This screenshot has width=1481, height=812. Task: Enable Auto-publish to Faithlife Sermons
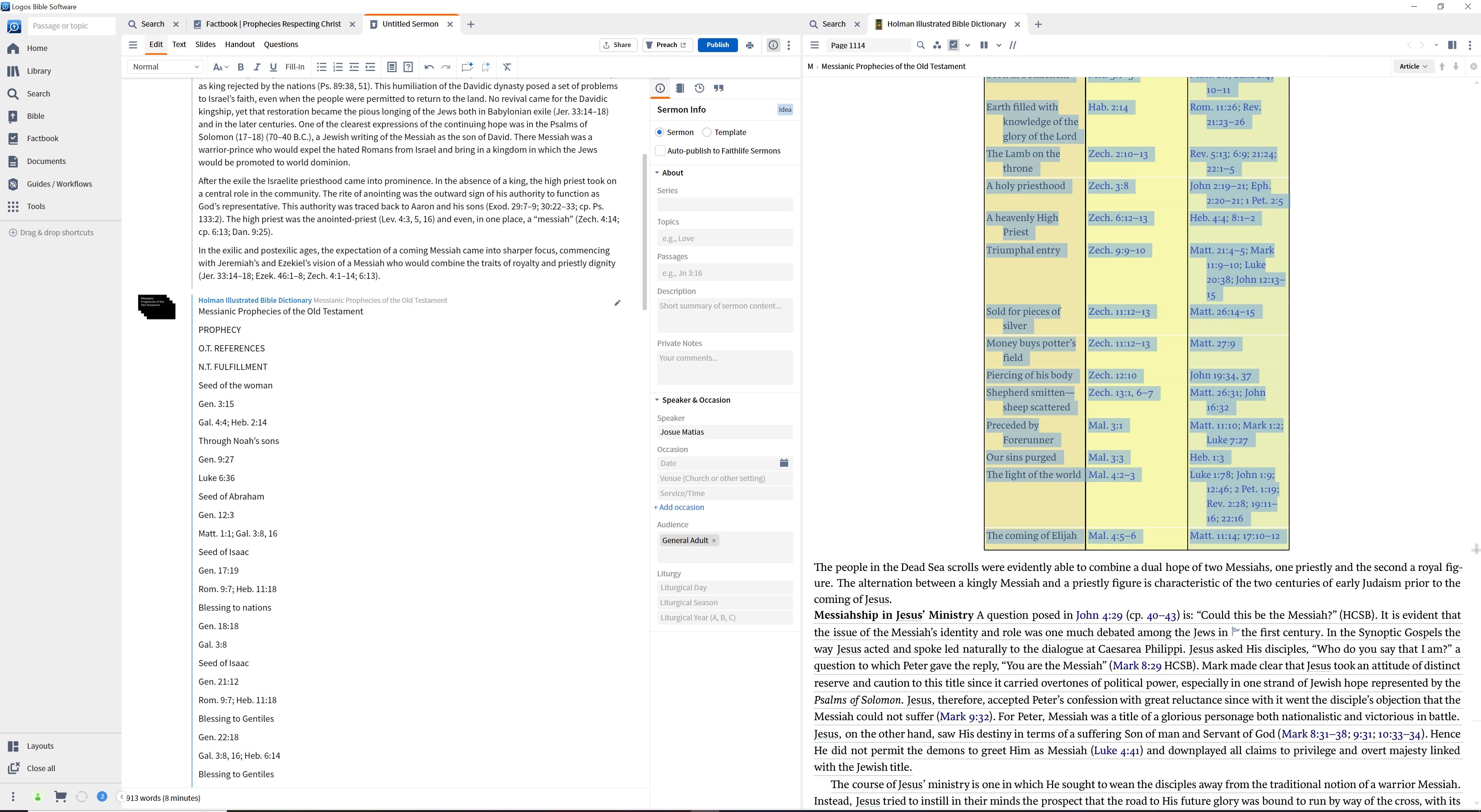tap(660, 150)
